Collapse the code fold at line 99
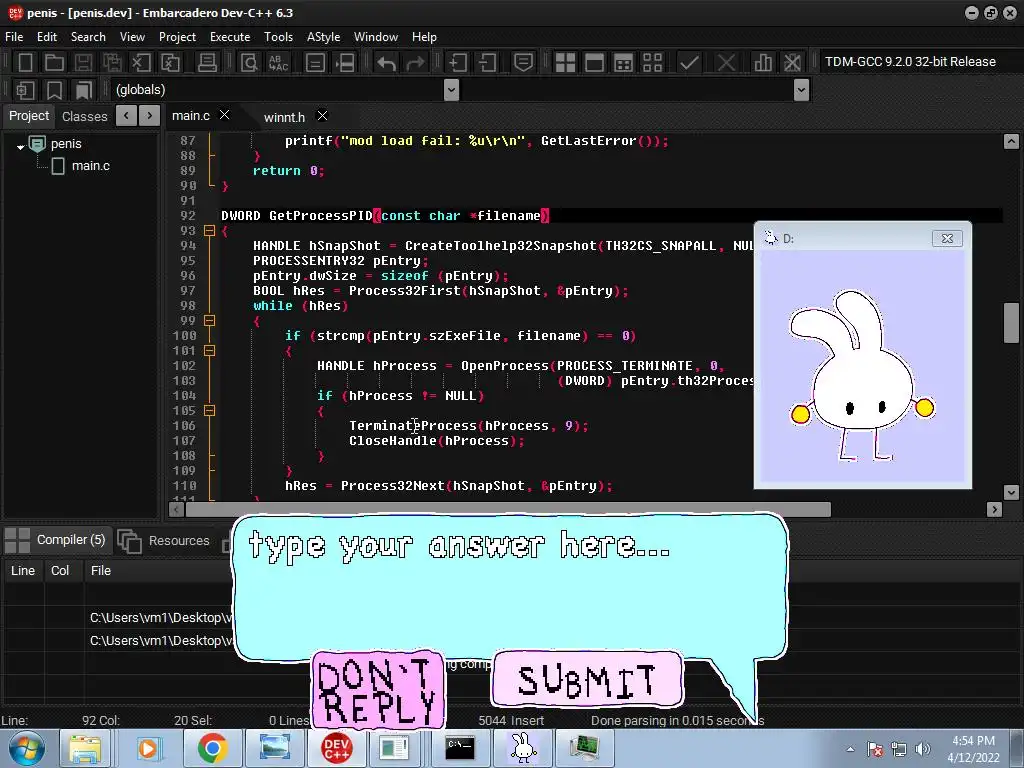The width and height of the screenshot is (1024, 768). click(209, 321)
